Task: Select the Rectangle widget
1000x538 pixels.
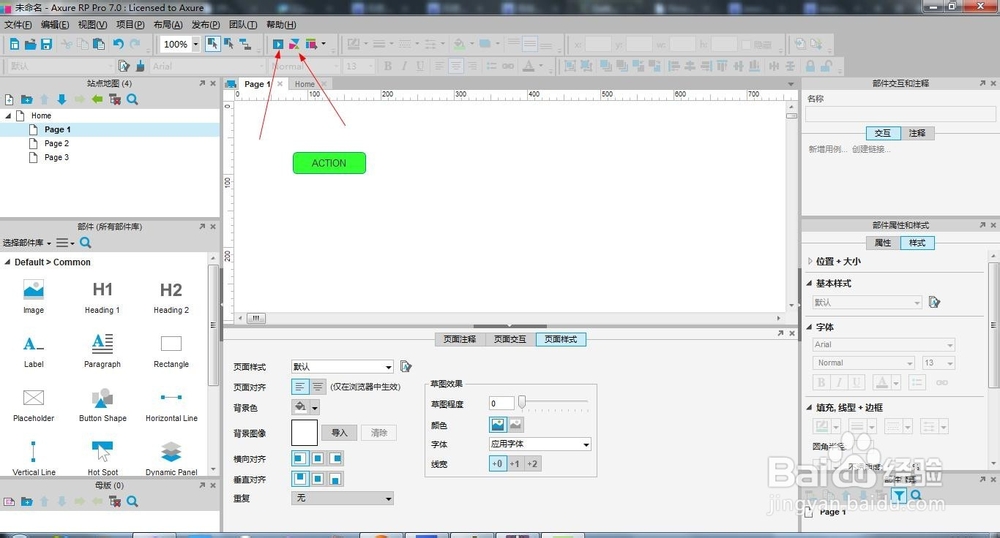Action: 171,351
